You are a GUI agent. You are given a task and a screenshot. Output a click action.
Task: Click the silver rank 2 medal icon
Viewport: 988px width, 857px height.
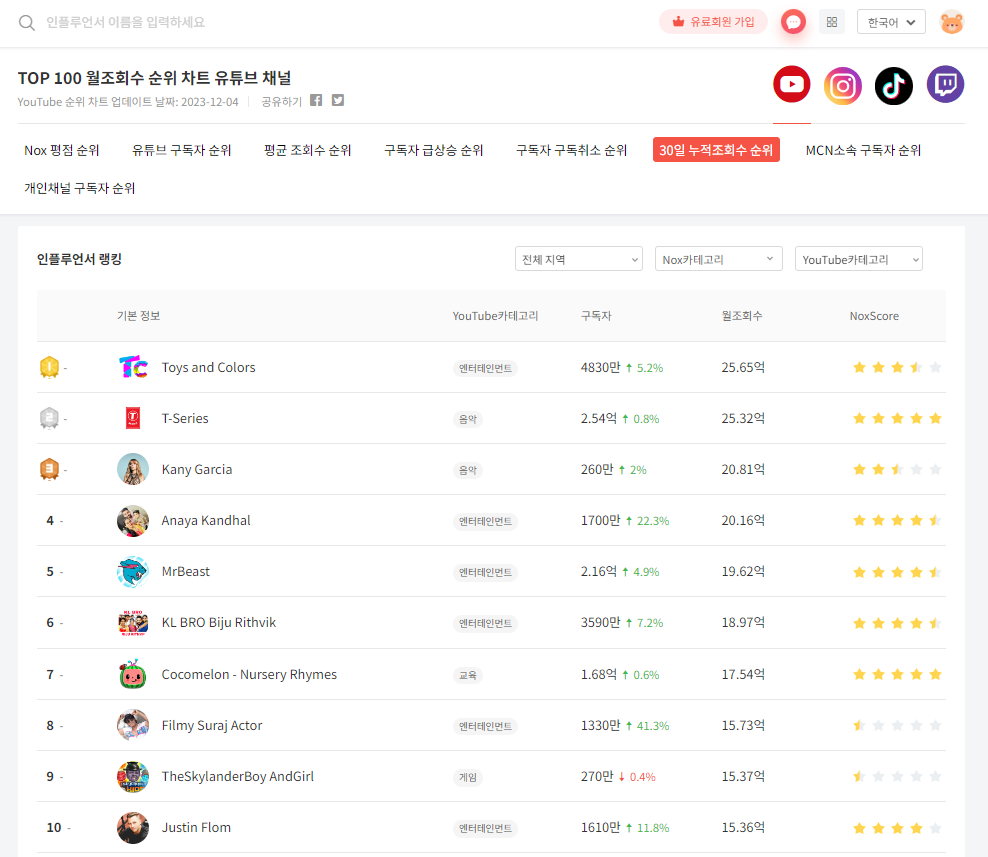pos(49,418)
